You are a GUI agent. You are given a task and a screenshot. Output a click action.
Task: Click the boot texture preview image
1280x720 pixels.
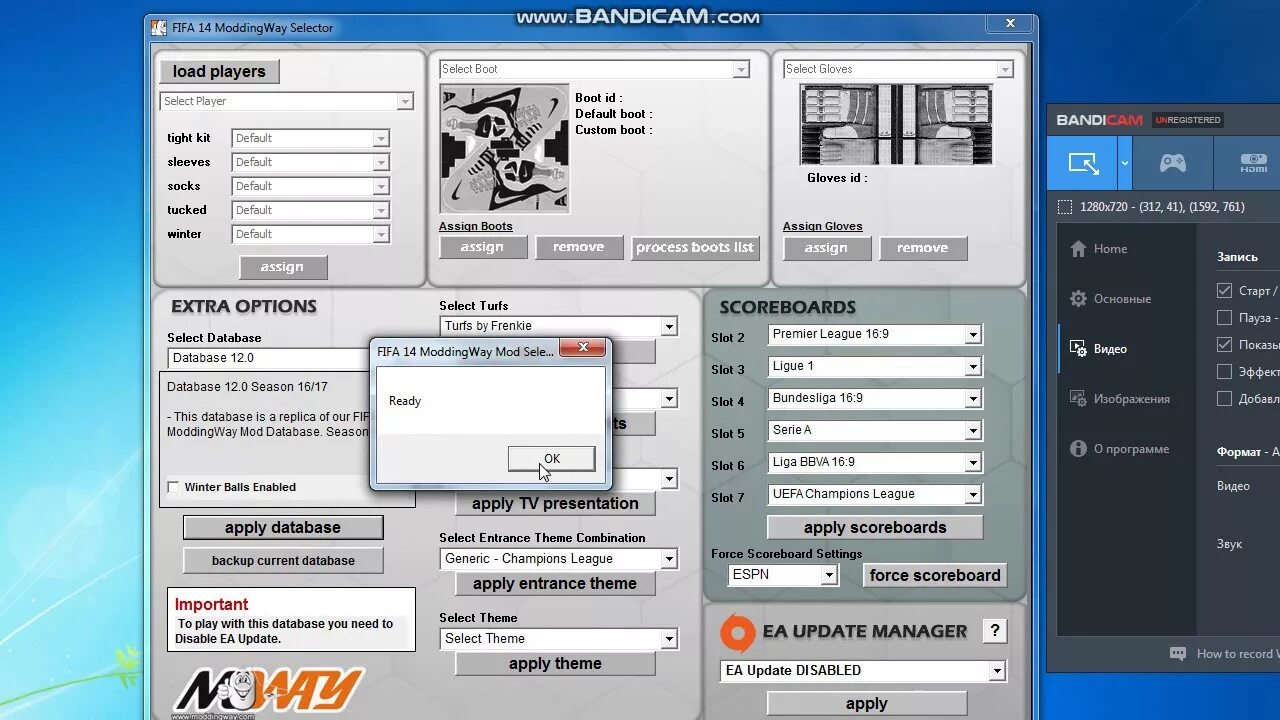505,148
